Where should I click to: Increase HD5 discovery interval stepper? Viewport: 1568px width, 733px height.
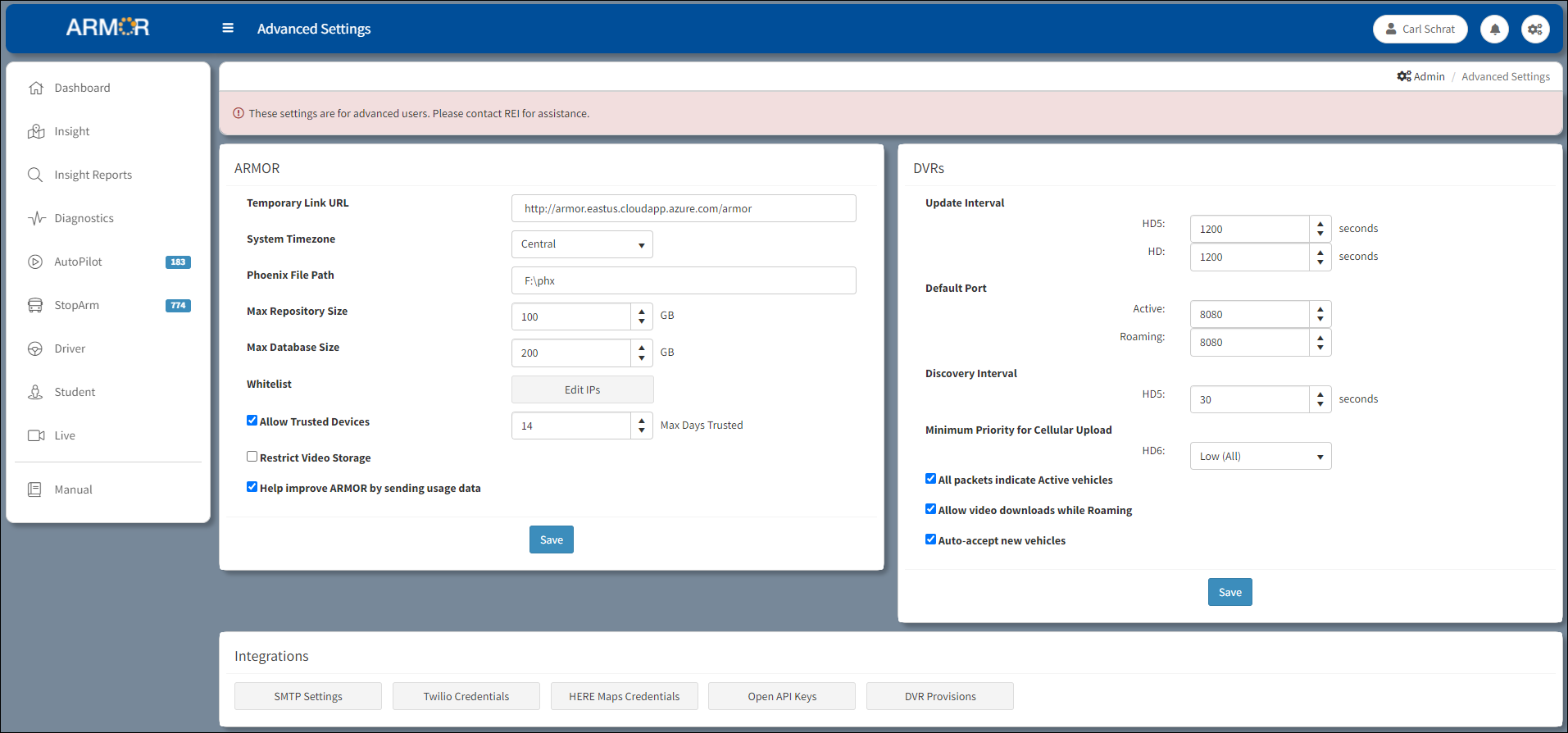tap(1320, 394)
